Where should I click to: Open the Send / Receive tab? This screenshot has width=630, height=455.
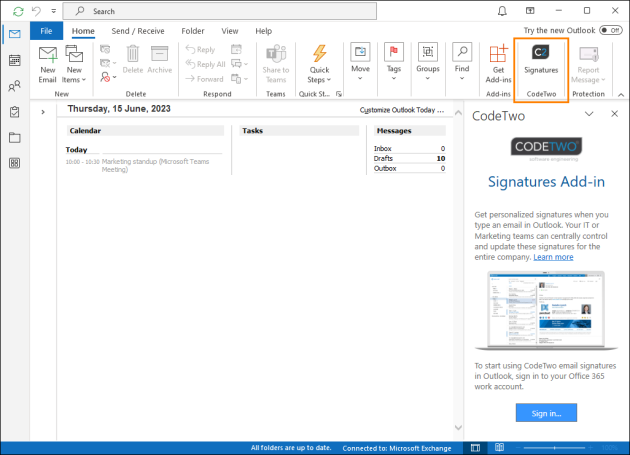138,31
